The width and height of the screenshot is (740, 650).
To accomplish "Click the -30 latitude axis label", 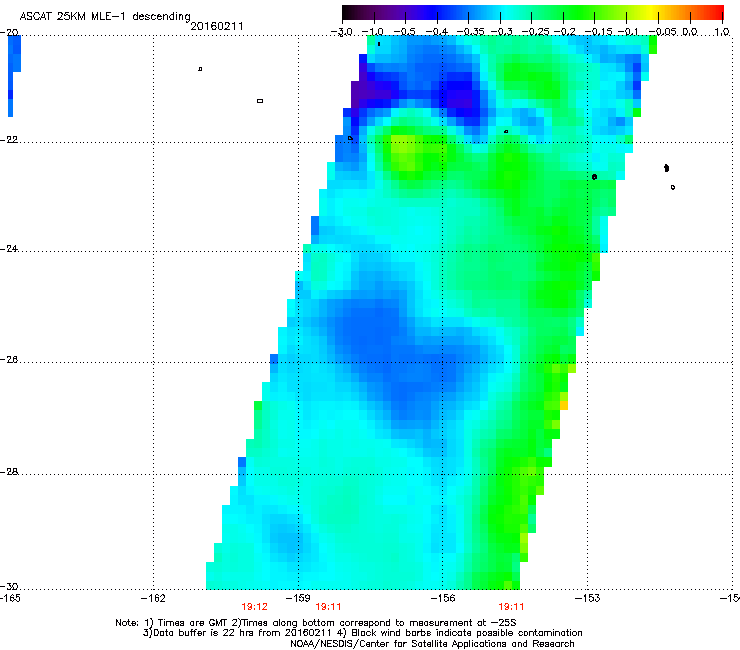I will point(9,586).
